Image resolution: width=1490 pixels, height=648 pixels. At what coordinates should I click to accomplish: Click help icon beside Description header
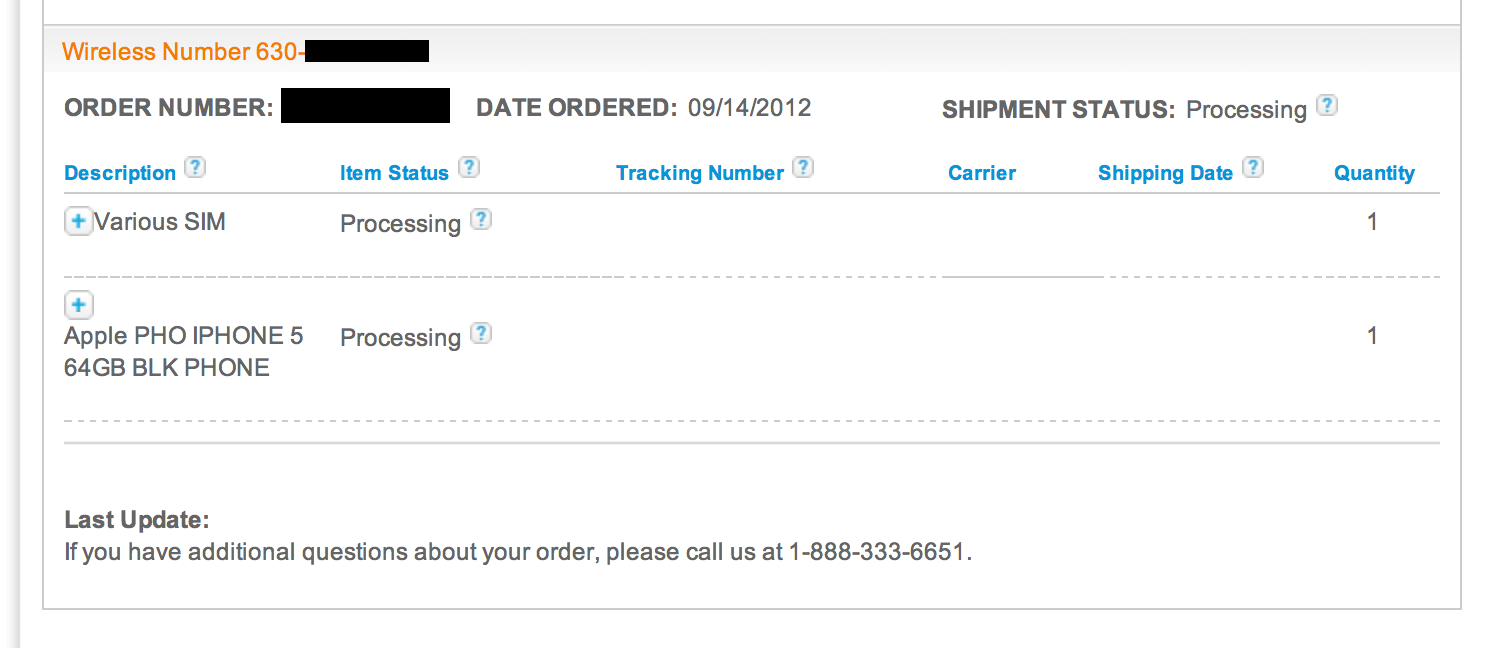[196, 167]
